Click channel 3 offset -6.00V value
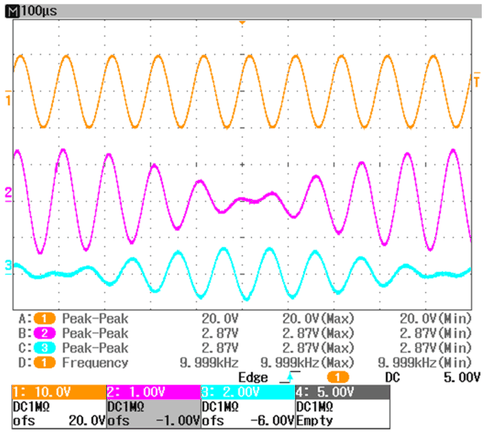The height and width of the screenshot is (433, 485). pyautogui.click(x=272, y=421)
